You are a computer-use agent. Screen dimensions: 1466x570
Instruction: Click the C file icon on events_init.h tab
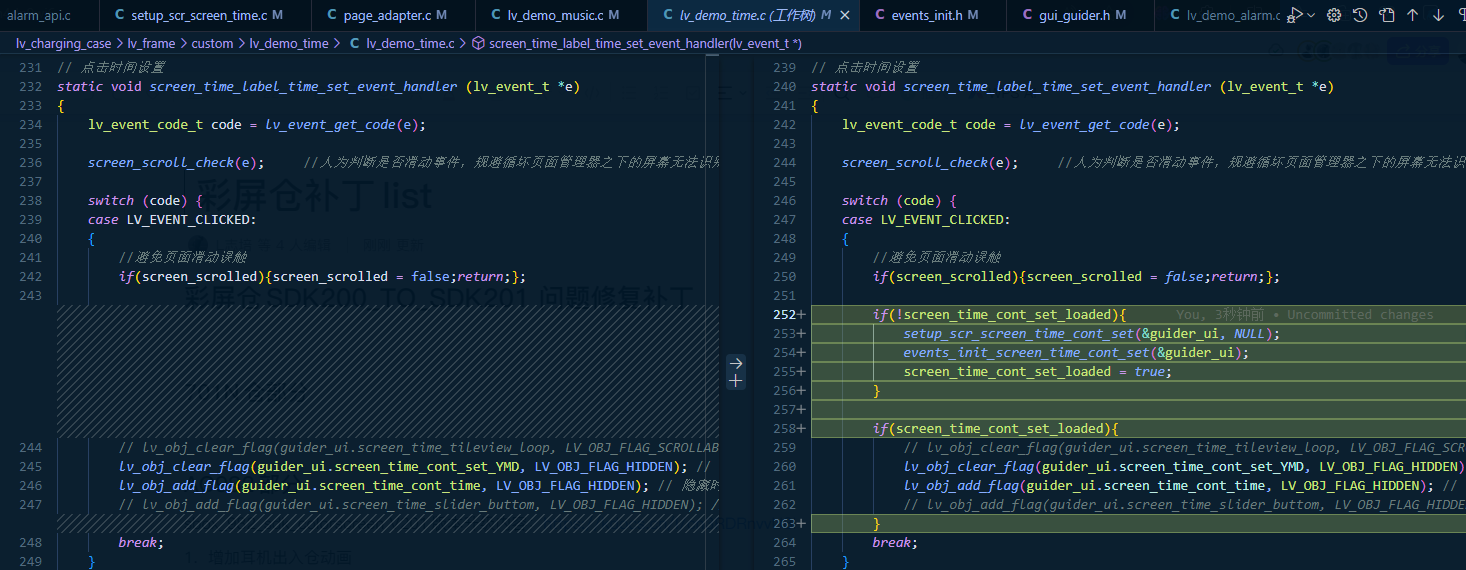[880, 15]
